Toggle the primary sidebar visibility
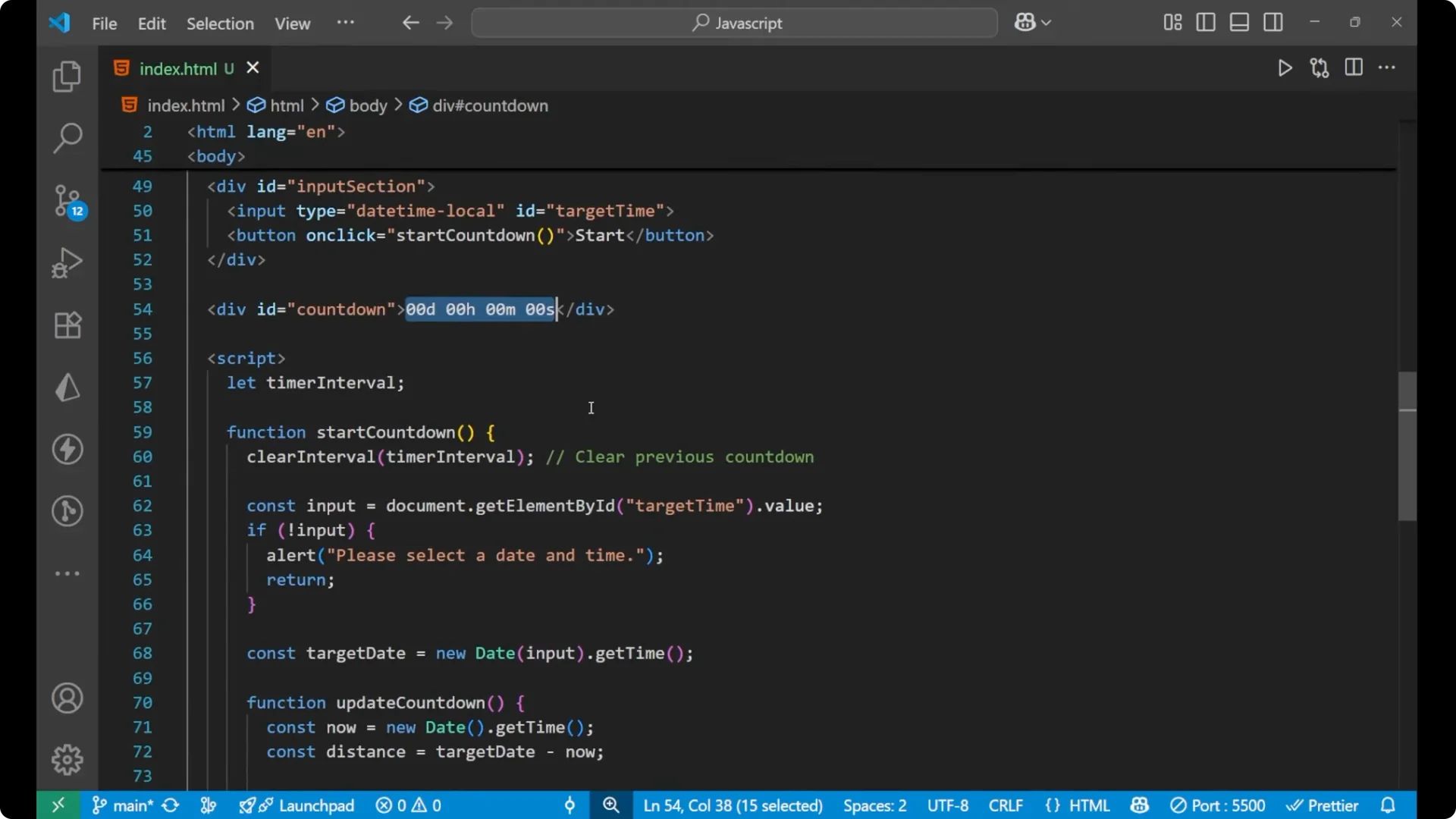1456x819 pixels. click(1206, 22)
